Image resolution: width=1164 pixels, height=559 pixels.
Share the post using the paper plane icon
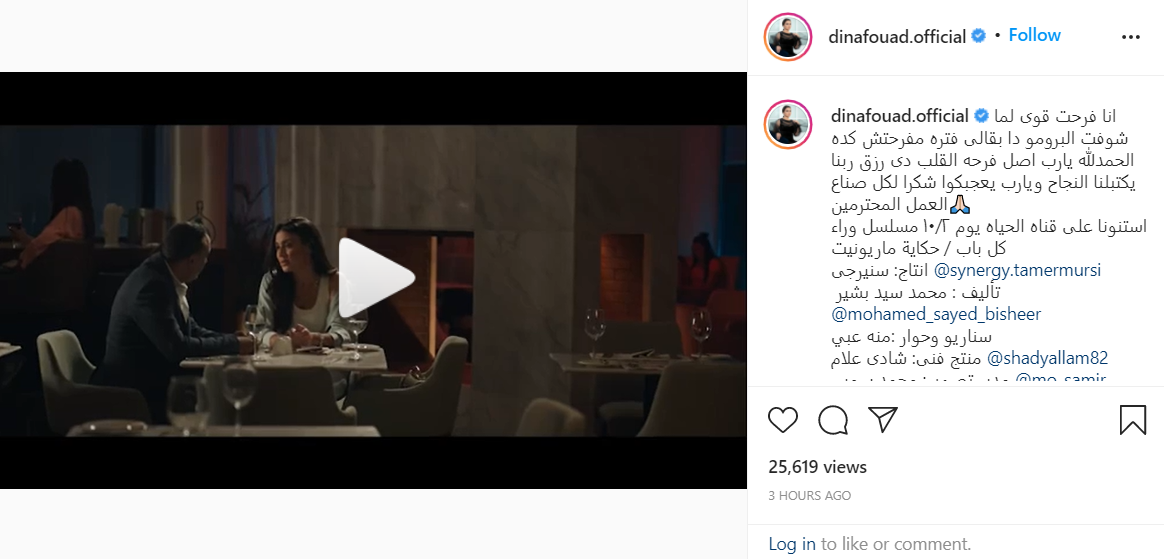pyautogui.click(x=883, y=419)
